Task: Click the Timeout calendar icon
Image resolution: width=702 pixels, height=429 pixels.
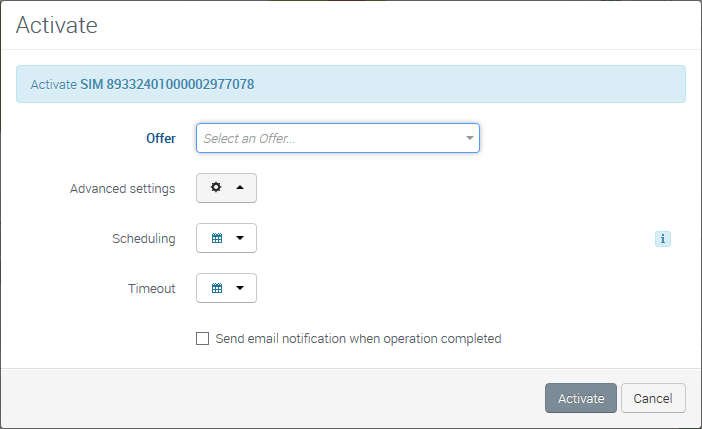Action: pyautogui.click(x=216, y=289)
